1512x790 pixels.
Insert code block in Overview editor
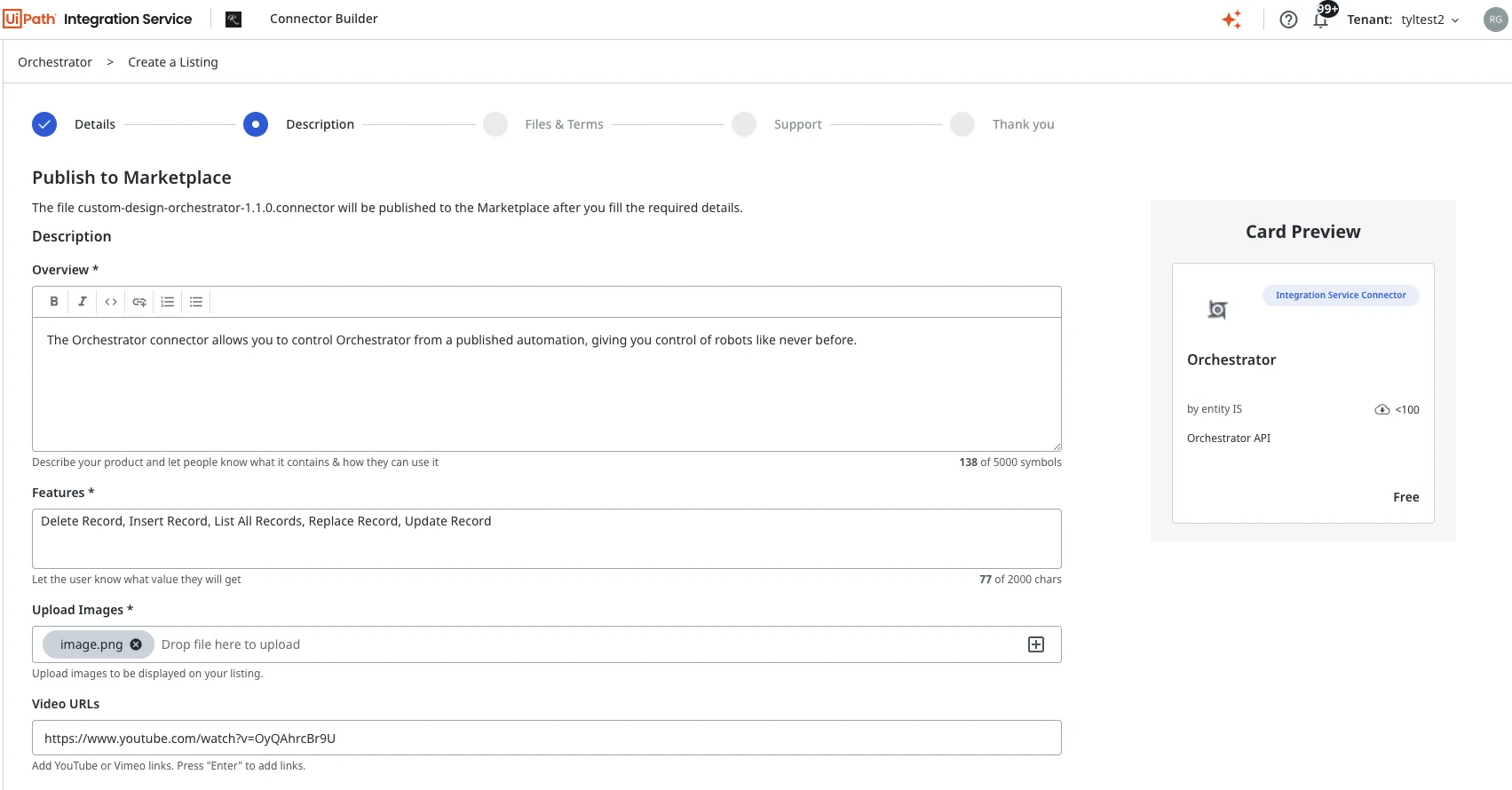[x=111, y=302]
